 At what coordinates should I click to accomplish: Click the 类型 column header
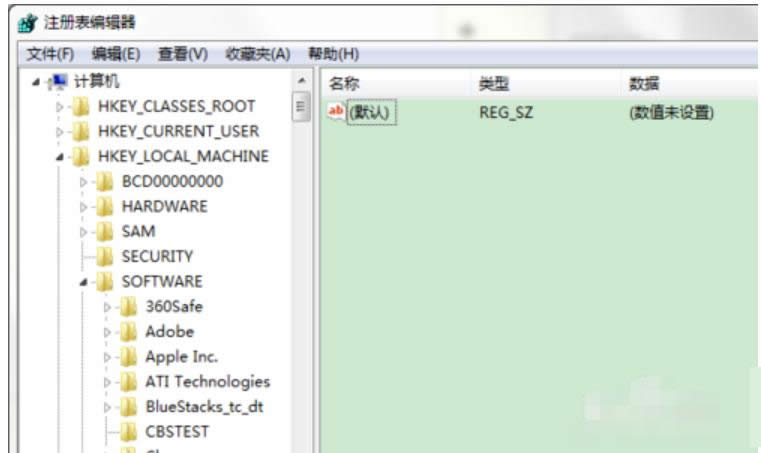[494, 84]
